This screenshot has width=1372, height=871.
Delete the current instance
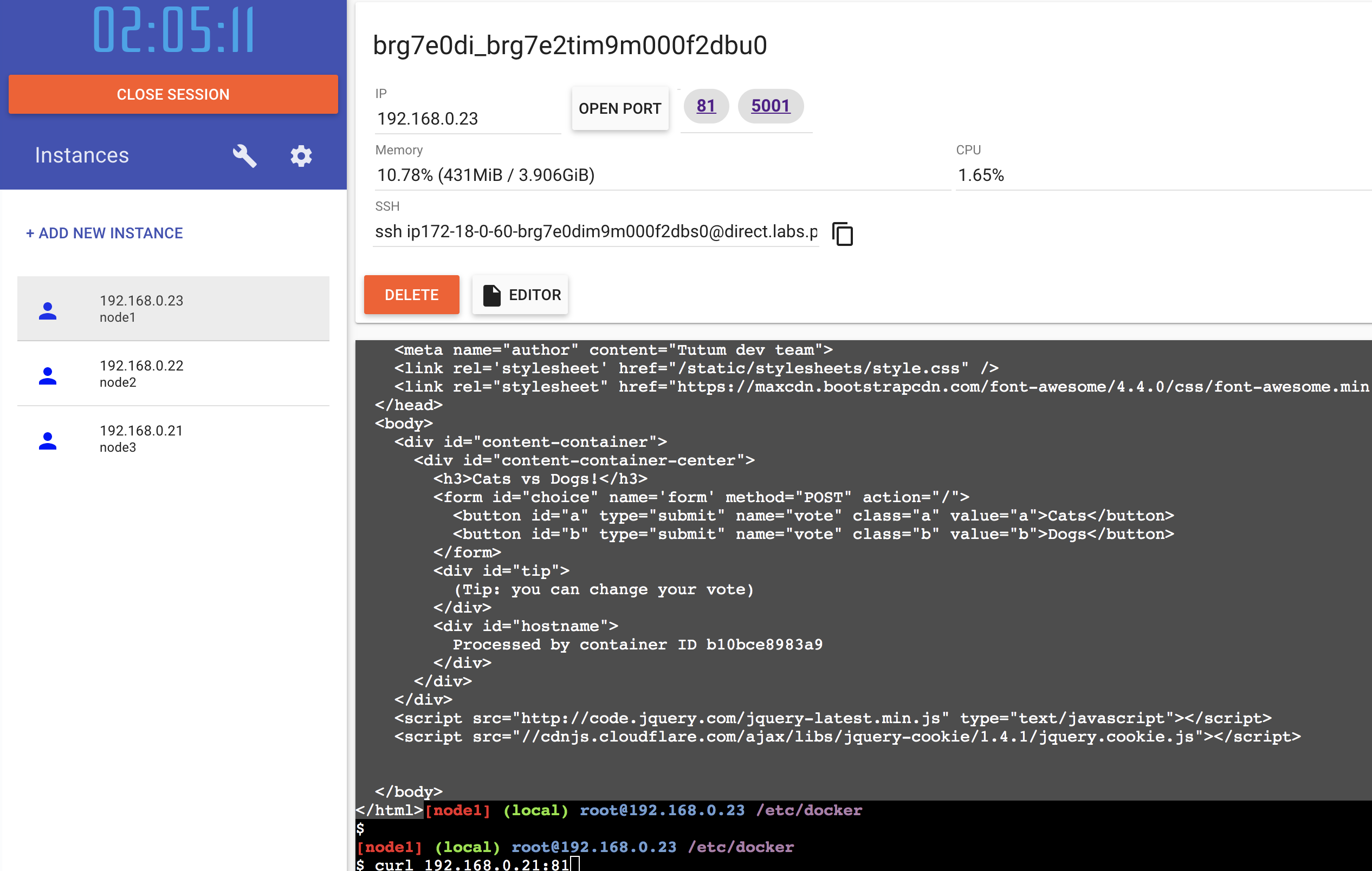click(x=411, y=295)
